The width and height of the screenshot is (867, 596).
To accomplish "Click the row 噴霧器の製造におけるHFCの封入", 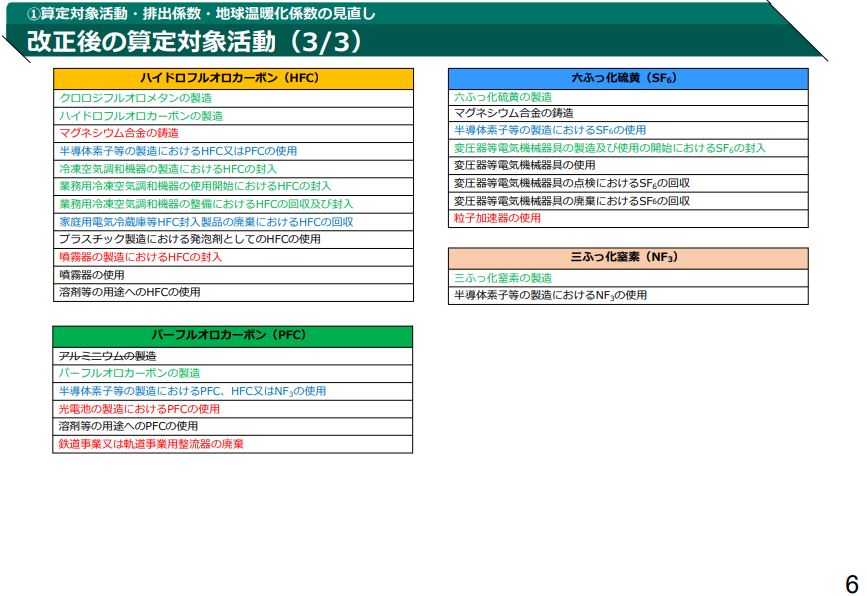I will pyautogui.click(x=233, y=258).
